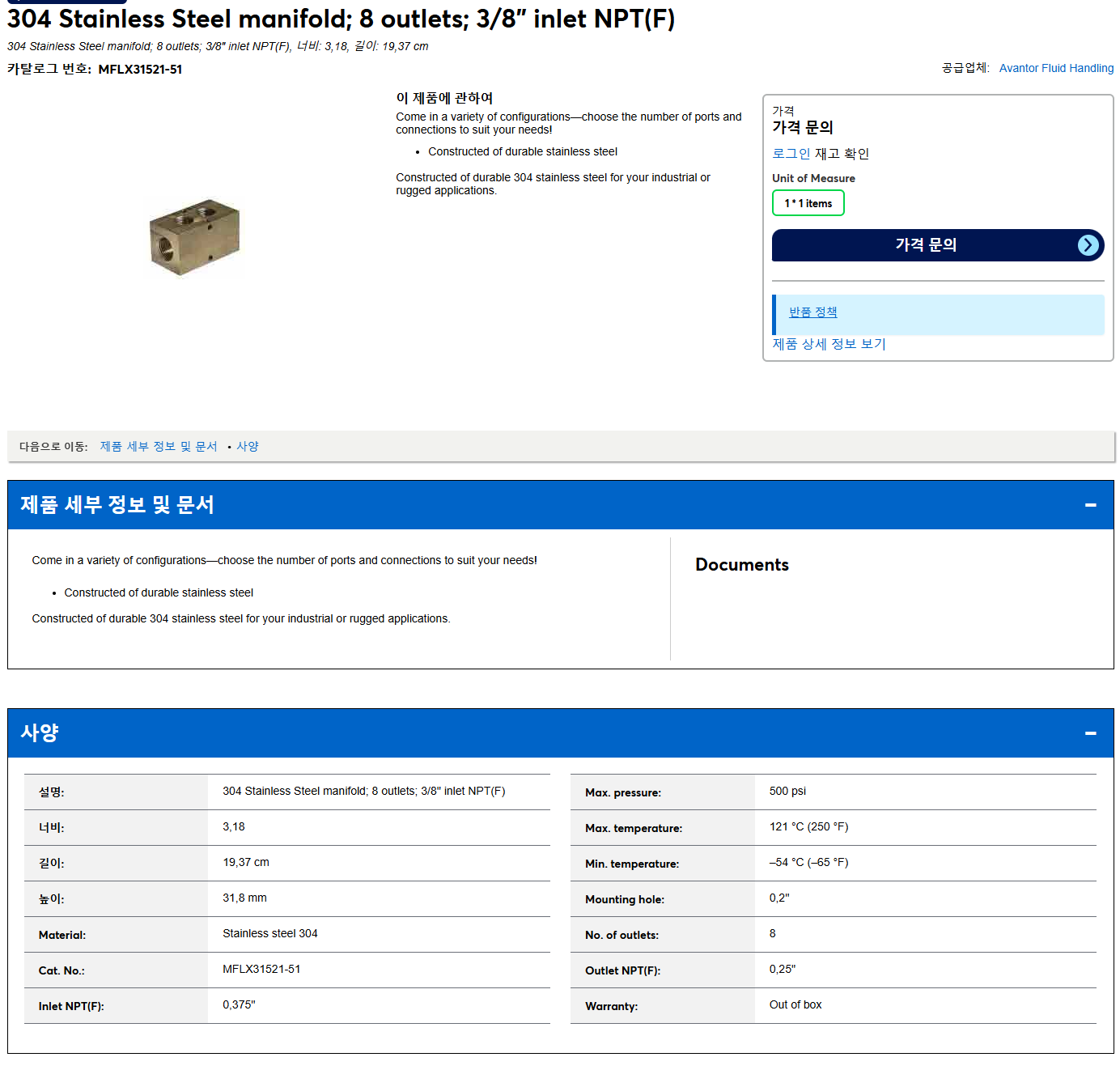Click the 제품 세부 정보 및 문서 header bar
This screenshot has width=1120, height=1070.
coord(560,505)
